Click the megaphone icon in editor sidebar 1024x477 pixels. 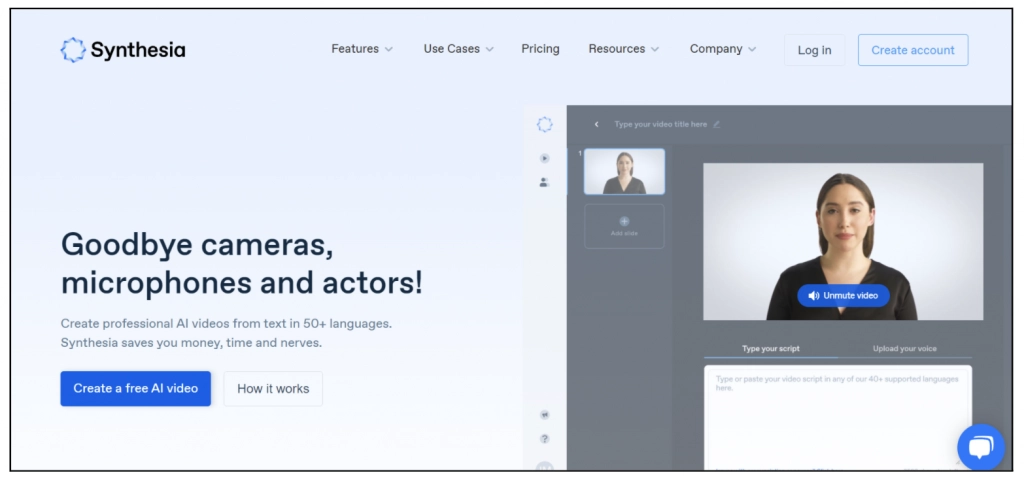[x=545, y=414]
